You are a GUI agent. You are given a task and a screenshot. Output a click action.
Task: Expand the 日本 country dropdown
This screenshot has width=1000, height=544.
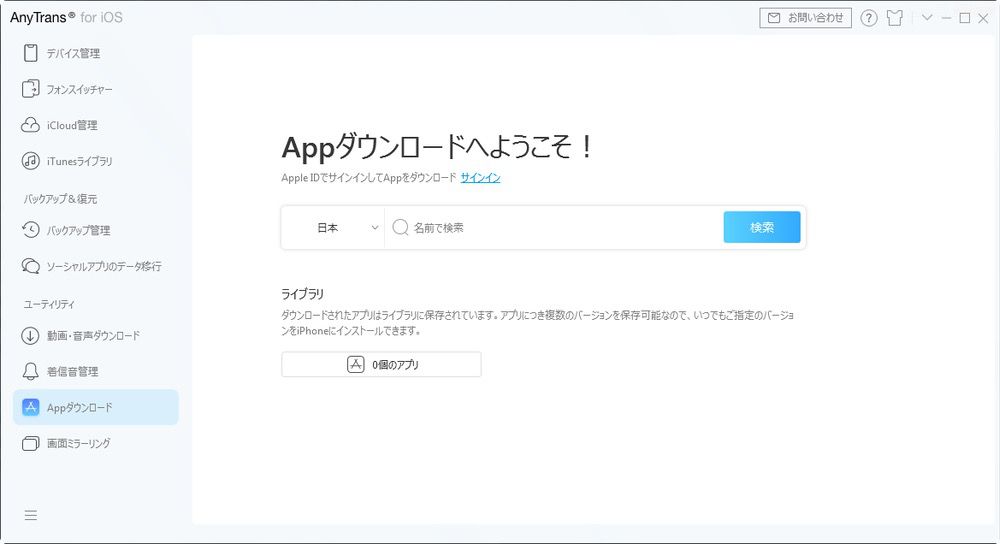tap(334, 228)
